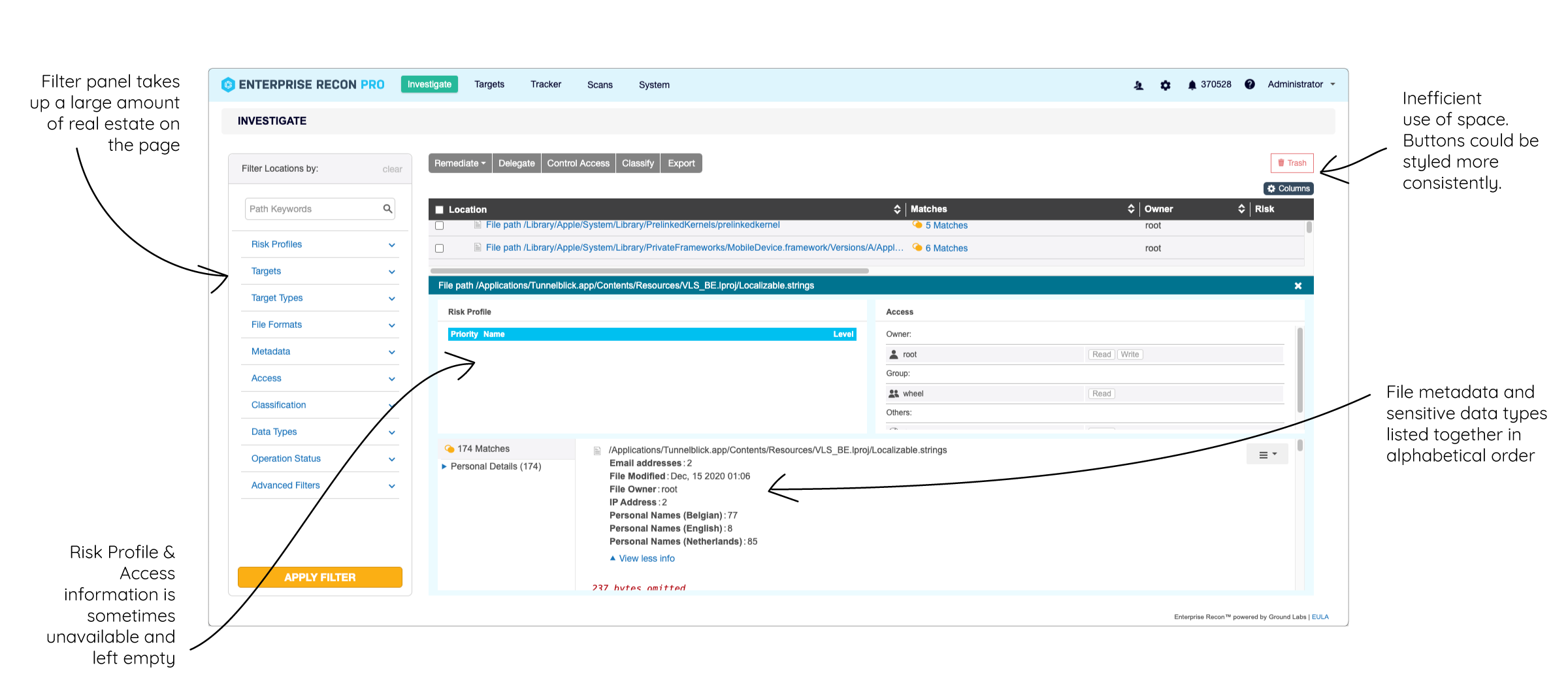Click the Access panel vertical scrollbar
The image size is (1568, 693).
(x=1299, y=370)
